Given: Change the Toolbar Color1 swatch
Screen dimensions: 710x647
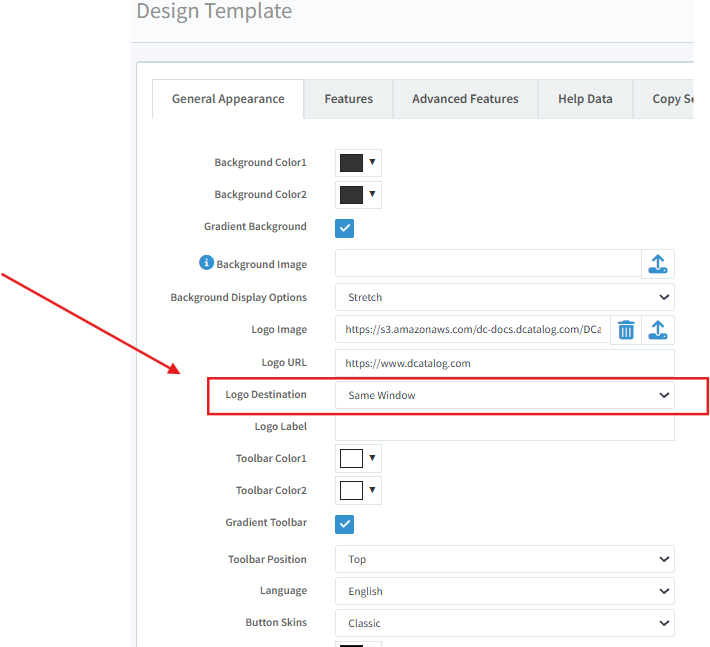Looking at the screenshot, I should tap(357, 459).
